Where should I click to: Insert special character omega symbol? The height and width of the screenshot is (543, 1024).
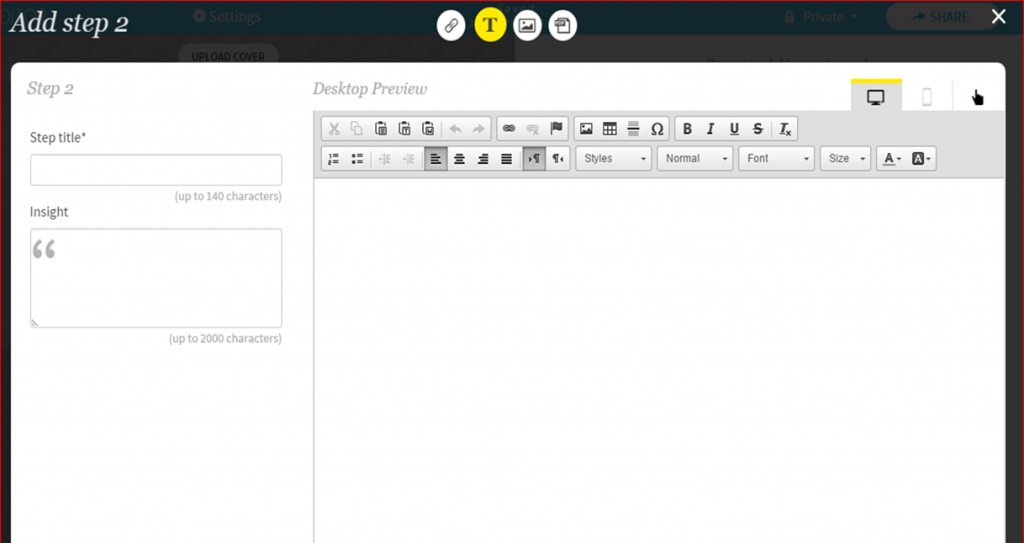(657, 129)
